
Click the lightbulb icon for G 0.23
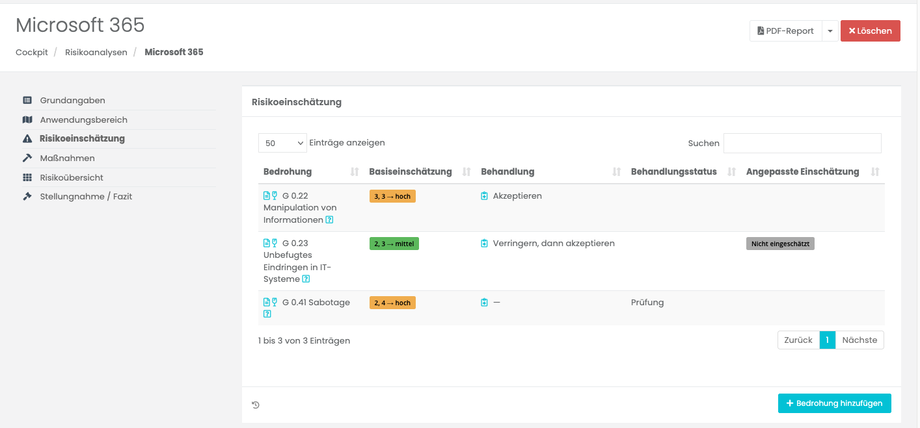[x=274, y=243]
